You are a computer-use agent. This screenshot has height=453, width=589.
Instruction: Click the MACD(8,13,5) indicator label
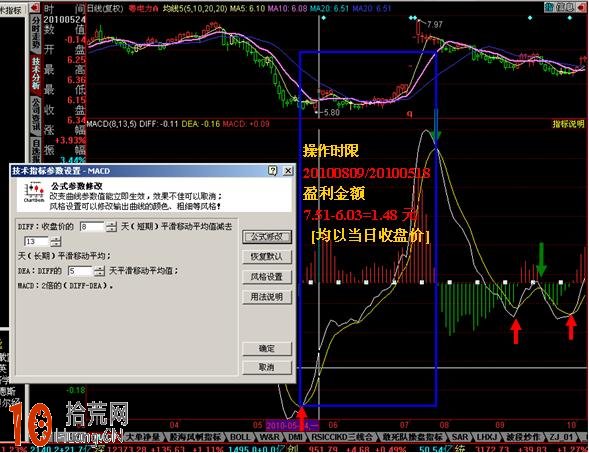coord(112,124)
